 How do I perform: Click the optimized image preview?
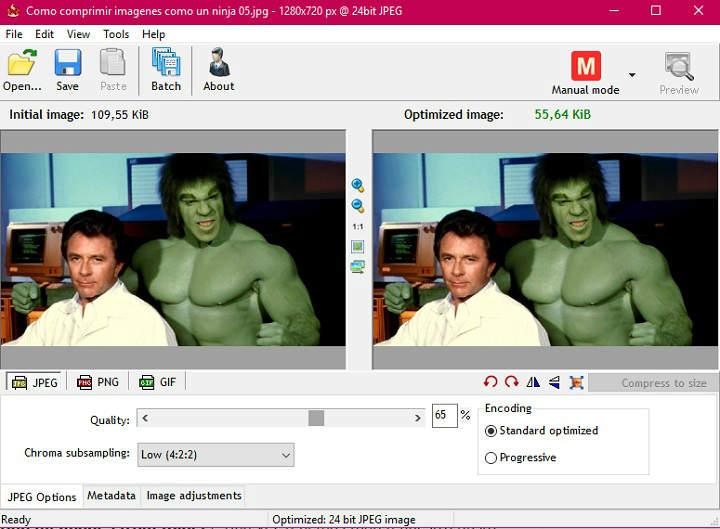click(x=545, y=249)
